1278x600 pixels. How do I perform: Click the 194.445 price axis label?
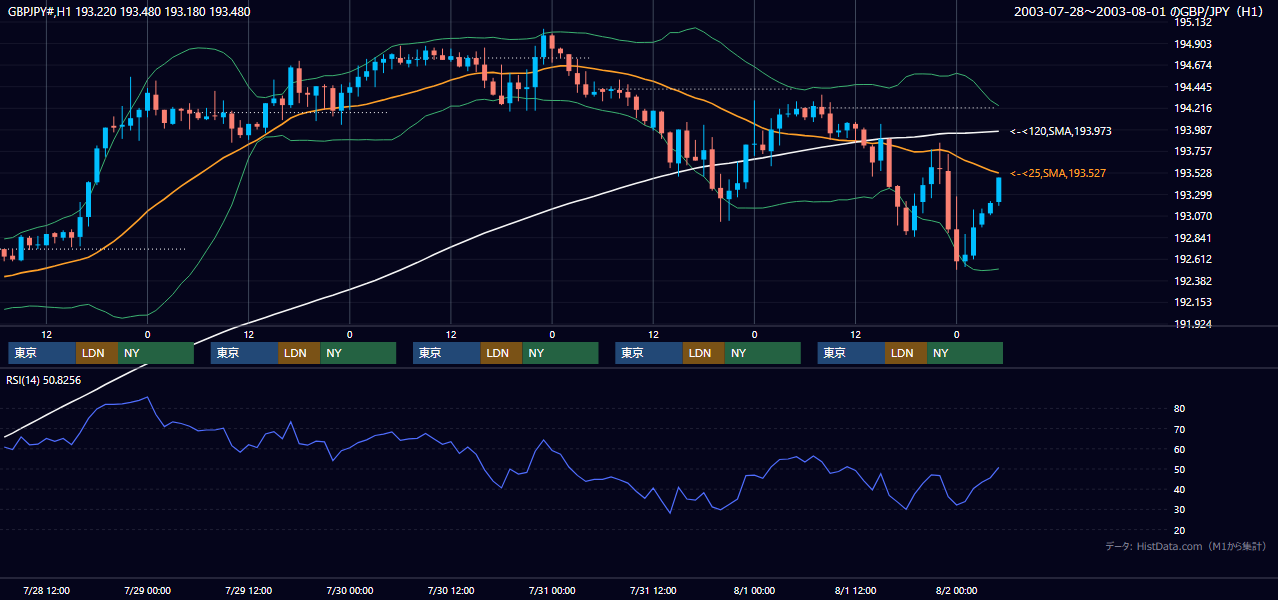pos(1193,87)
